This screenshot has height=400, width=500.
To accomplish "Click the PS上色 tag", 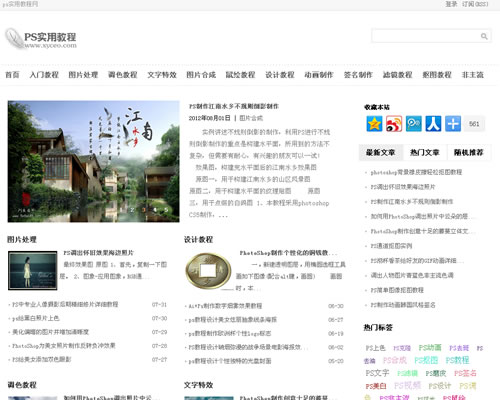I will (375, 348).
